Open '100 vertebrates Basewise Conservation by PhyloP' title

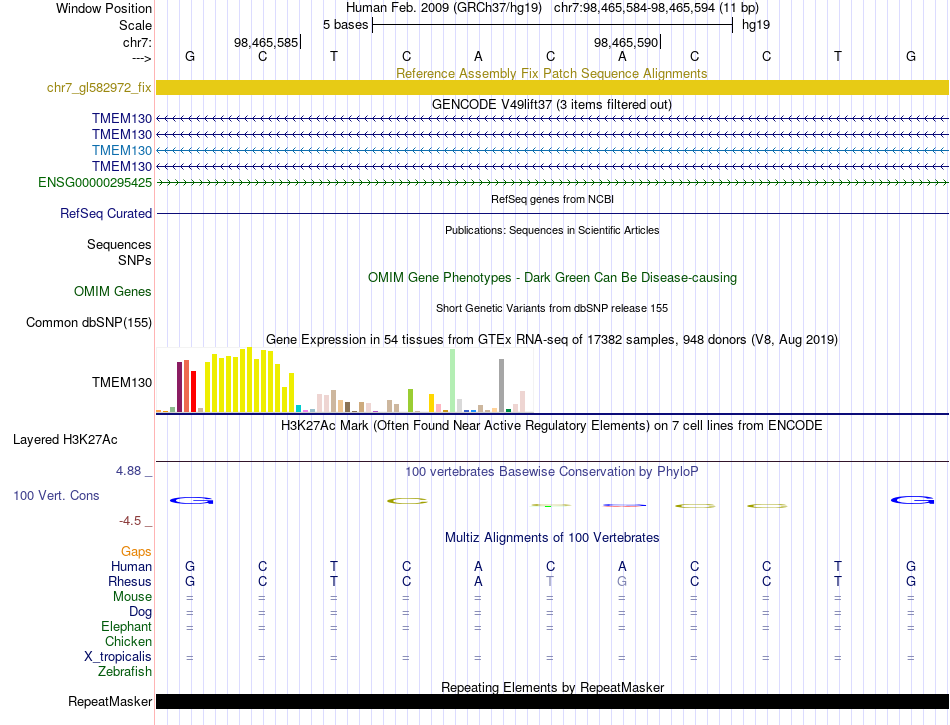(551, 471)
